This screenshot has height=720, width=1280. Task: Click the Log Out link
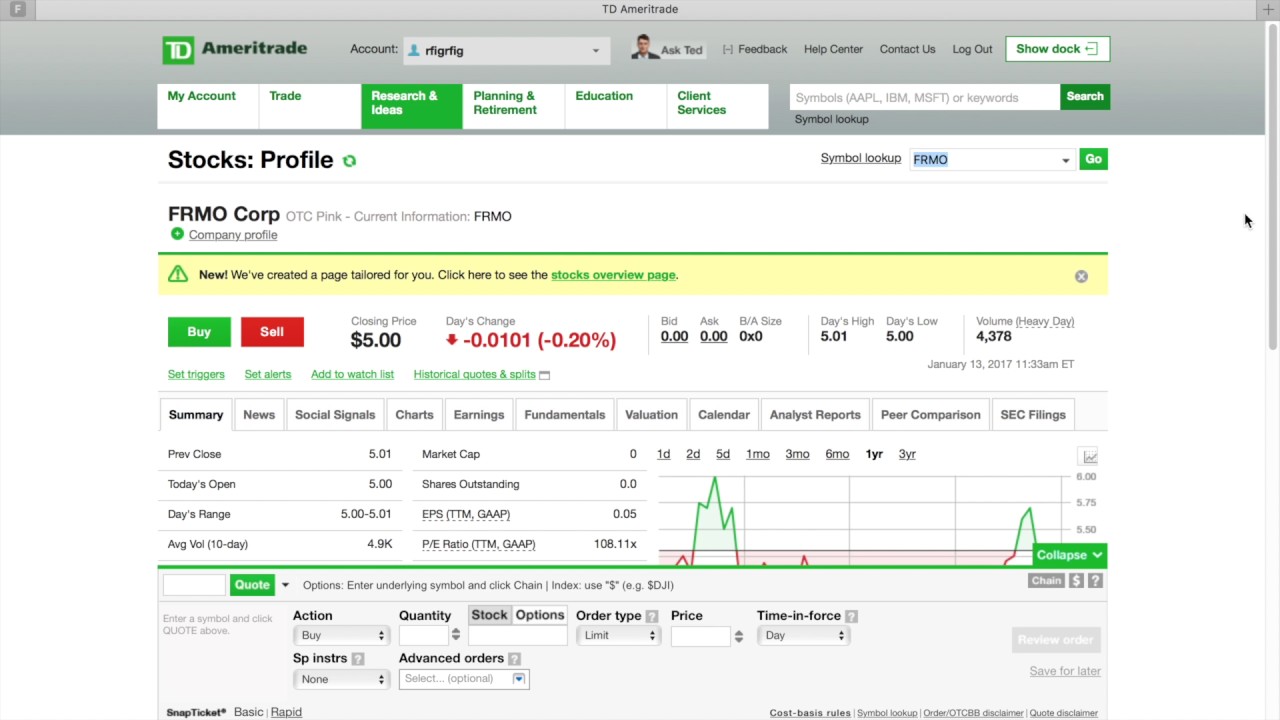(x=972, y=49)
